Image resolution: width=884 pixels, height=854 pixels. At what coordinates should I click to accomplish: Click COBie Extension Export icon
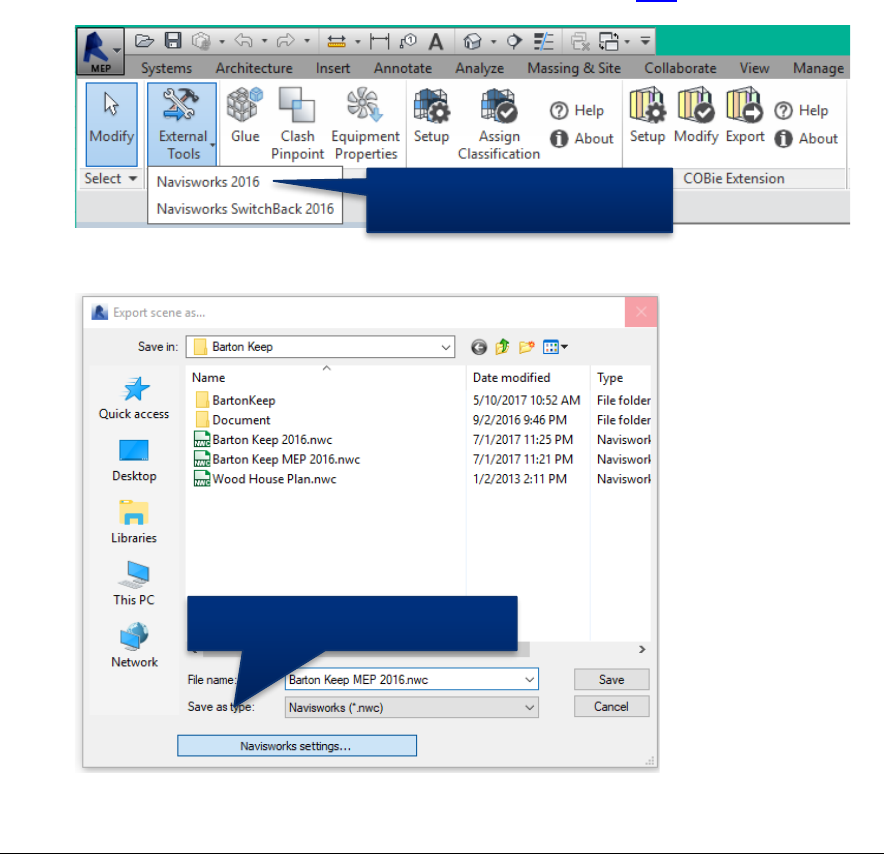coord(745,115)
